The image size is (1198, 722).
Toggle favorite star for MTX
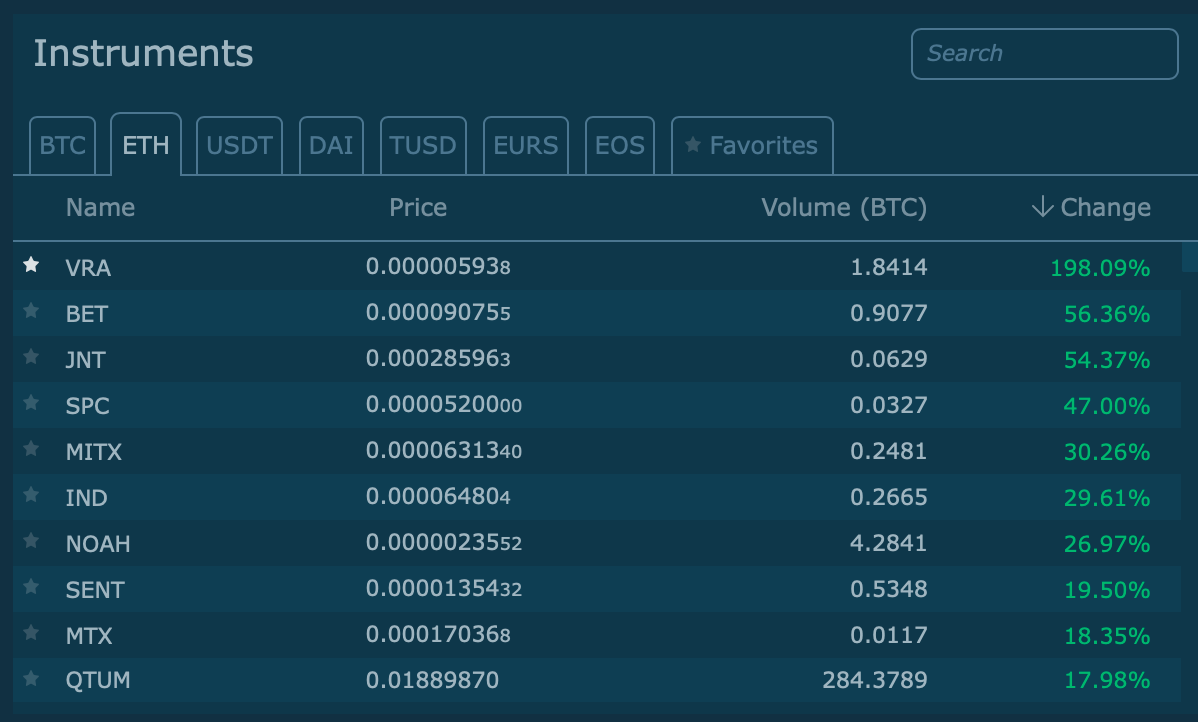point(31,633)
